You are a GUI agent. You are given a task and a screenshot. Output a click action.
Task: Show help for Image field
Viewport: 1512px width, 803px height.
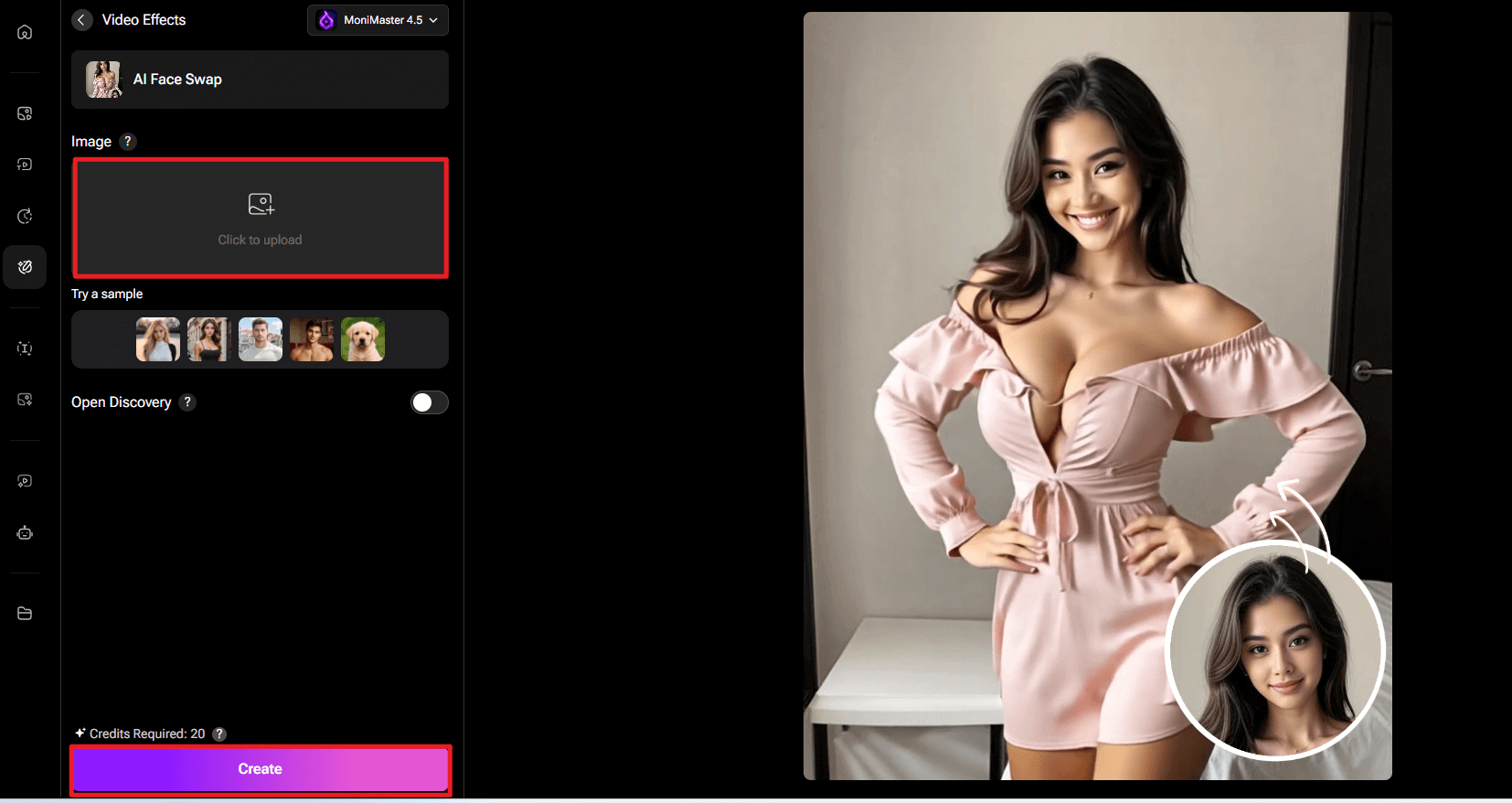point(128,141)
